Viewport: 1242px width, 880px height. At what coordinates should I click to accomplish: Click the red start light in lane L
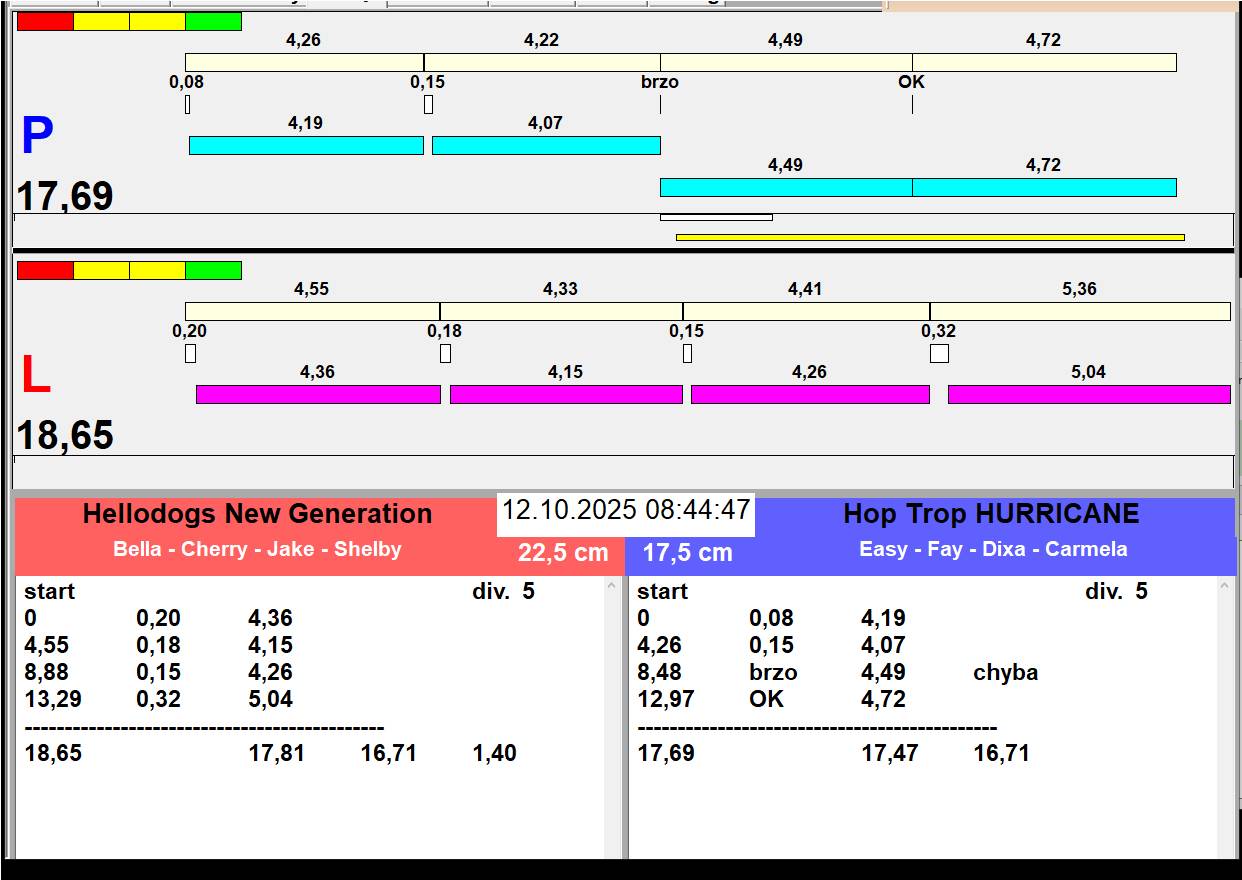point(45,270)
